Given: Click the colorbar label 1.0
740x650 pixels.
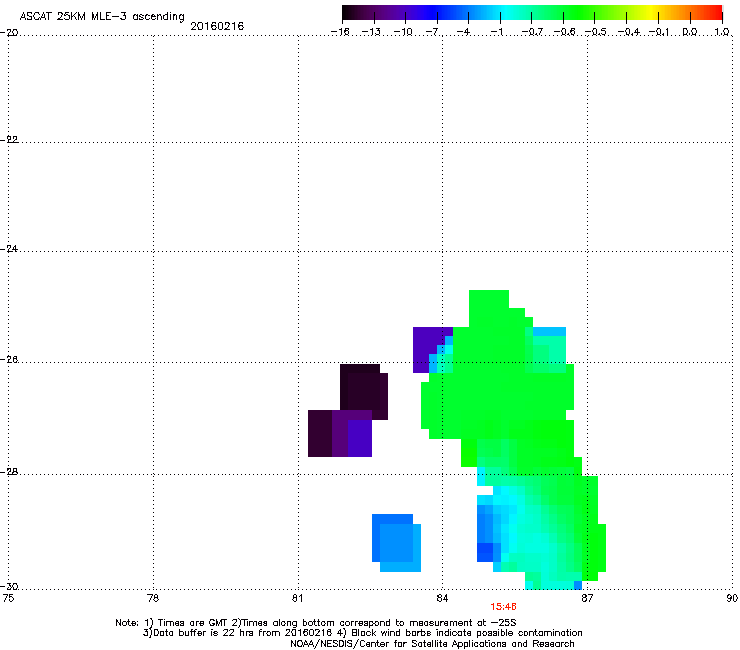Looking at the screenshot, I should pyautogui.click(x=722, y=32).
